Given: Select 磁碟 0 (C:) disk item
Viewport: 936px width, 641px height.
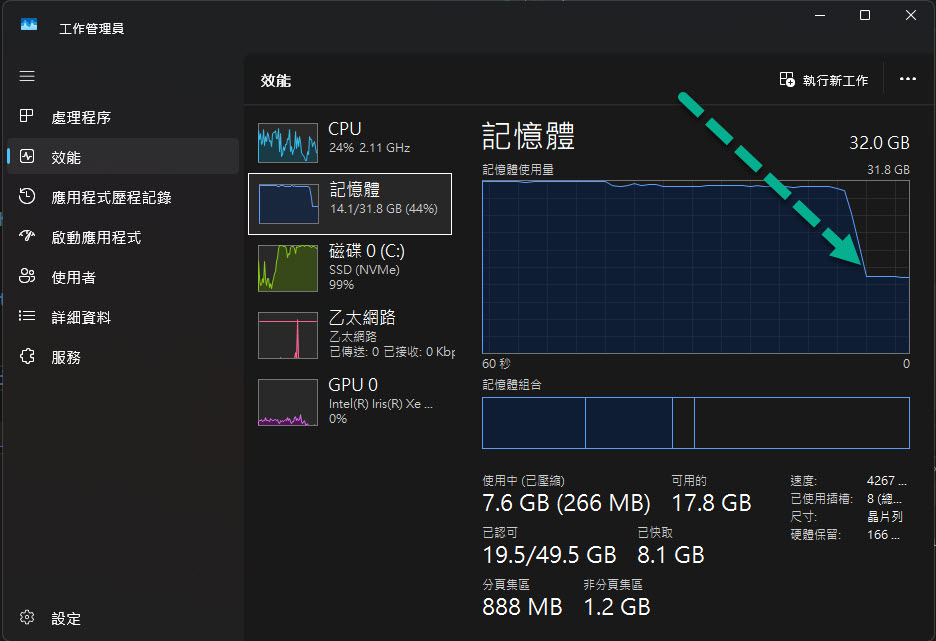Looking at the screenshot, I should 350,266.
